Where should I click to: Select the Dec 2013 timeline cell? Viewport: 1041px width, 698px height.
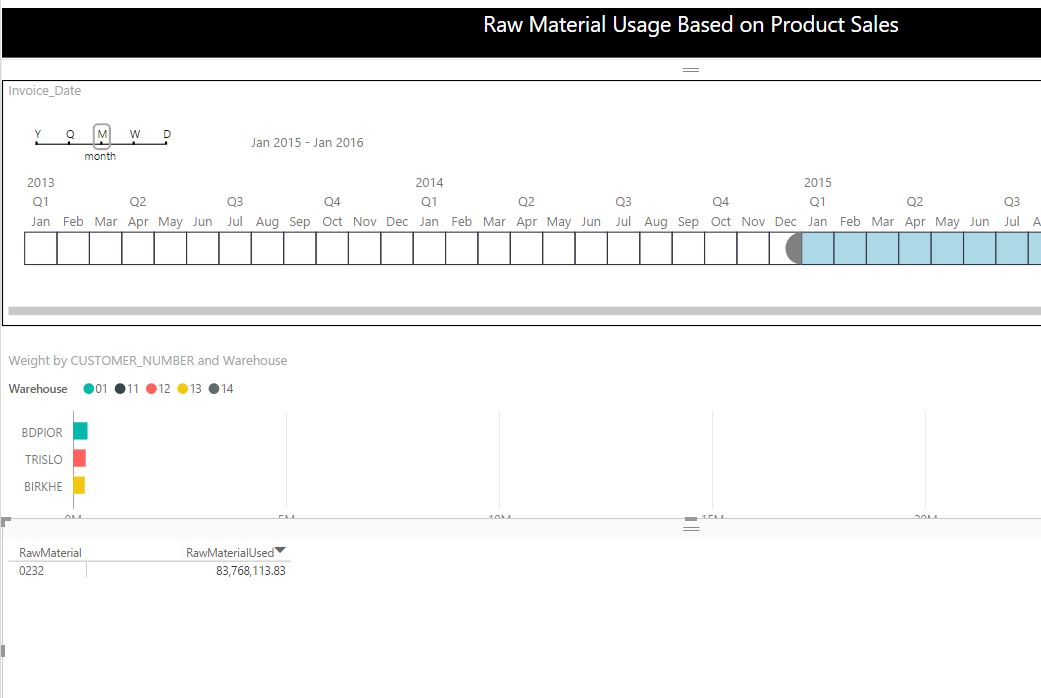397,248
